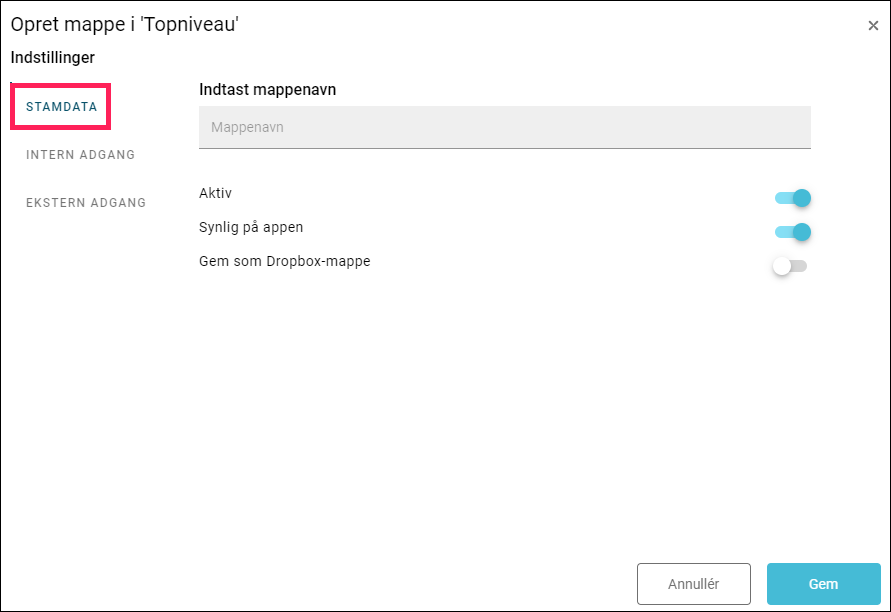Enable Gem som Dropbox-mappe switch
Viewport: 891px width, 612px height.
click(x=790, y=266)
